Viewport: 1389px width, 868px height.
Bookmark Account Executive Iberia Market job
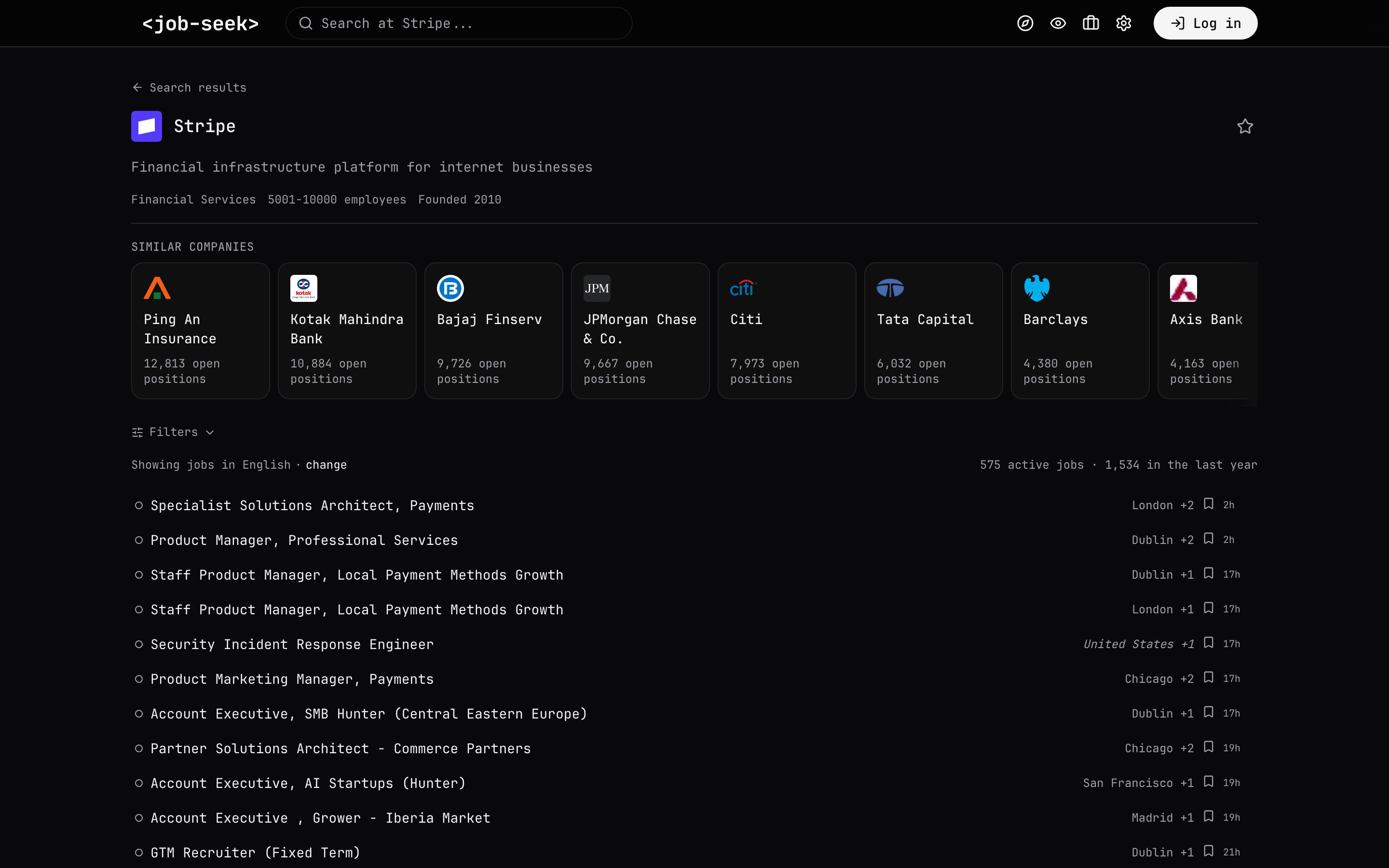(x=1208, y=816)
